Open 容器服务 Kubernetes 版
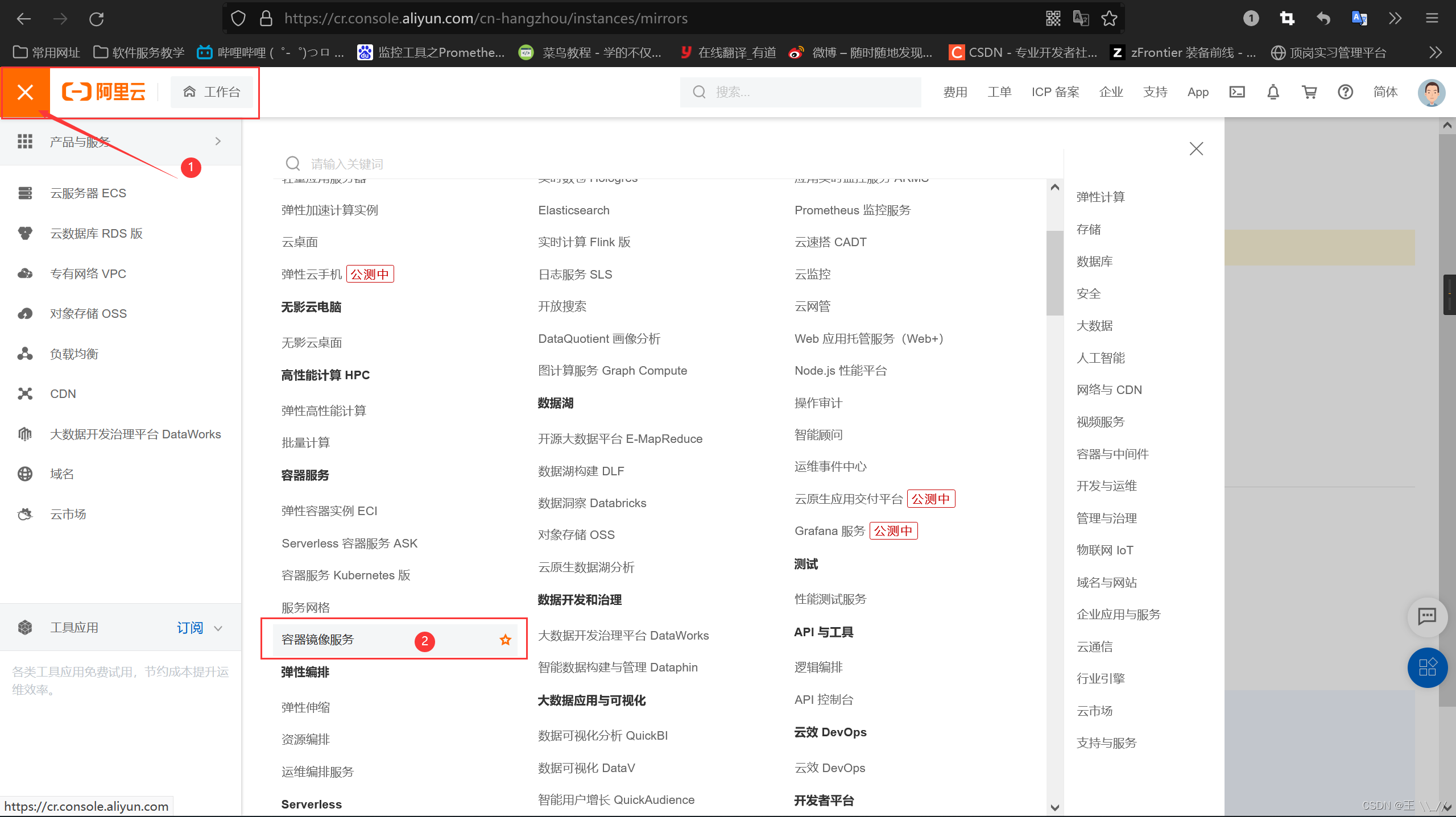This screenshot has width=1456, height=817. tap(346, 575)
